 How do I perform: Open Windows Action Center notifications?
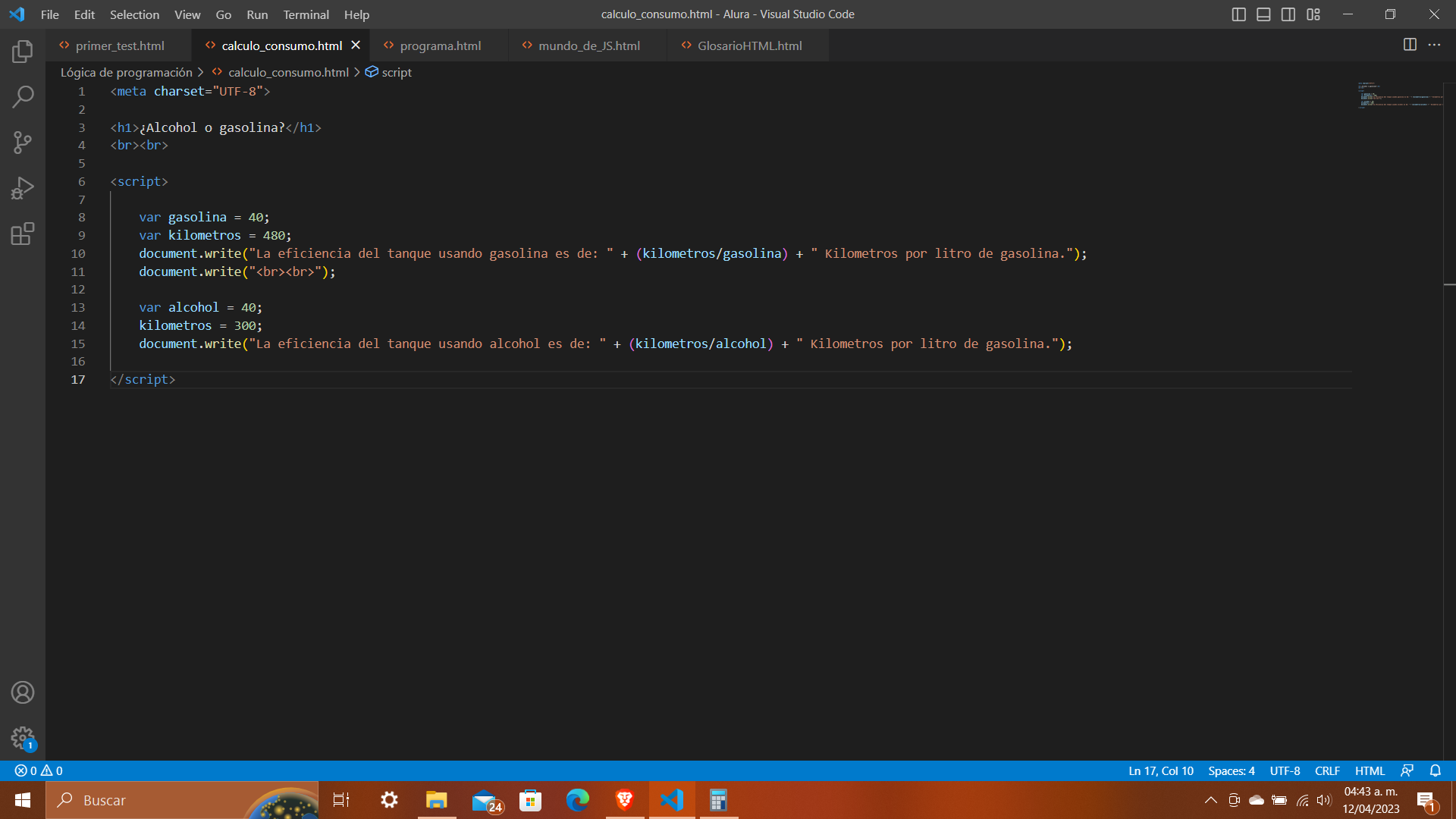[1426, 800]
